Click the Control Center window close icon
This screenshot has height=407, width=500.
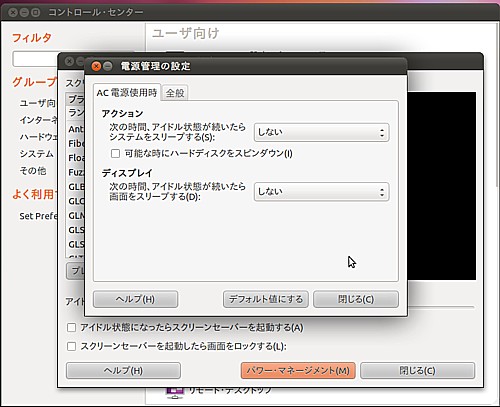click(13, 13)
